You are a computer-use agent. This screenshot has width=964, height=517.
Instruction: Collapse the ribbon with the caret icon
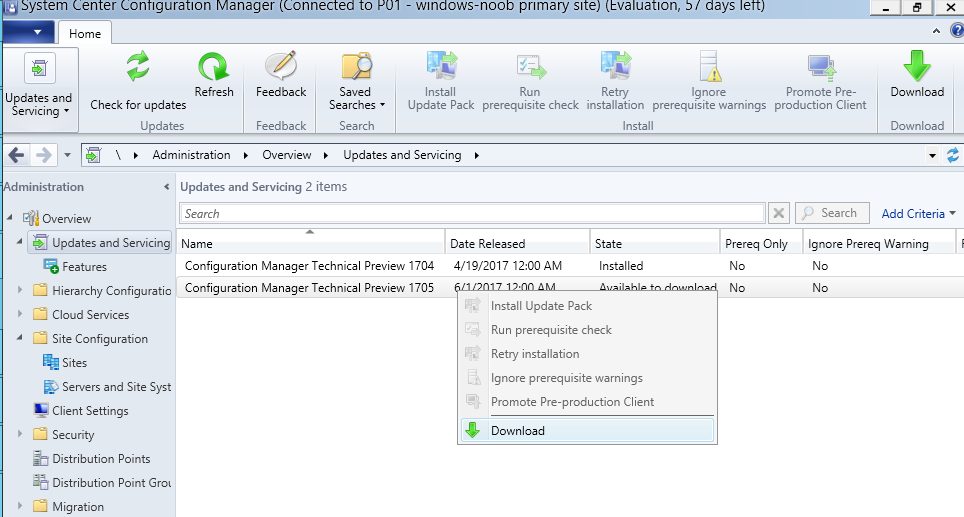point(936,31)
